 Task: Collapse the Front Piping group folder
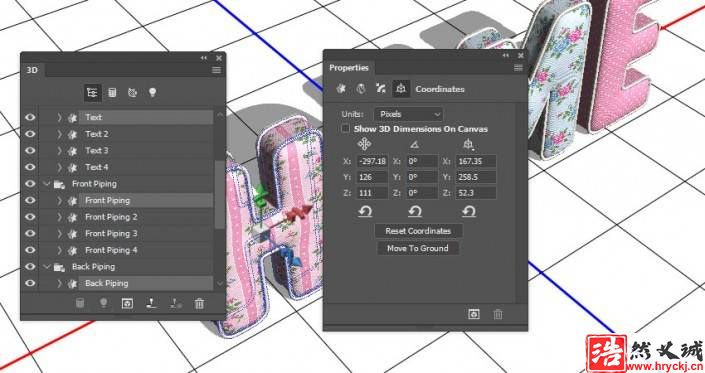46,184
